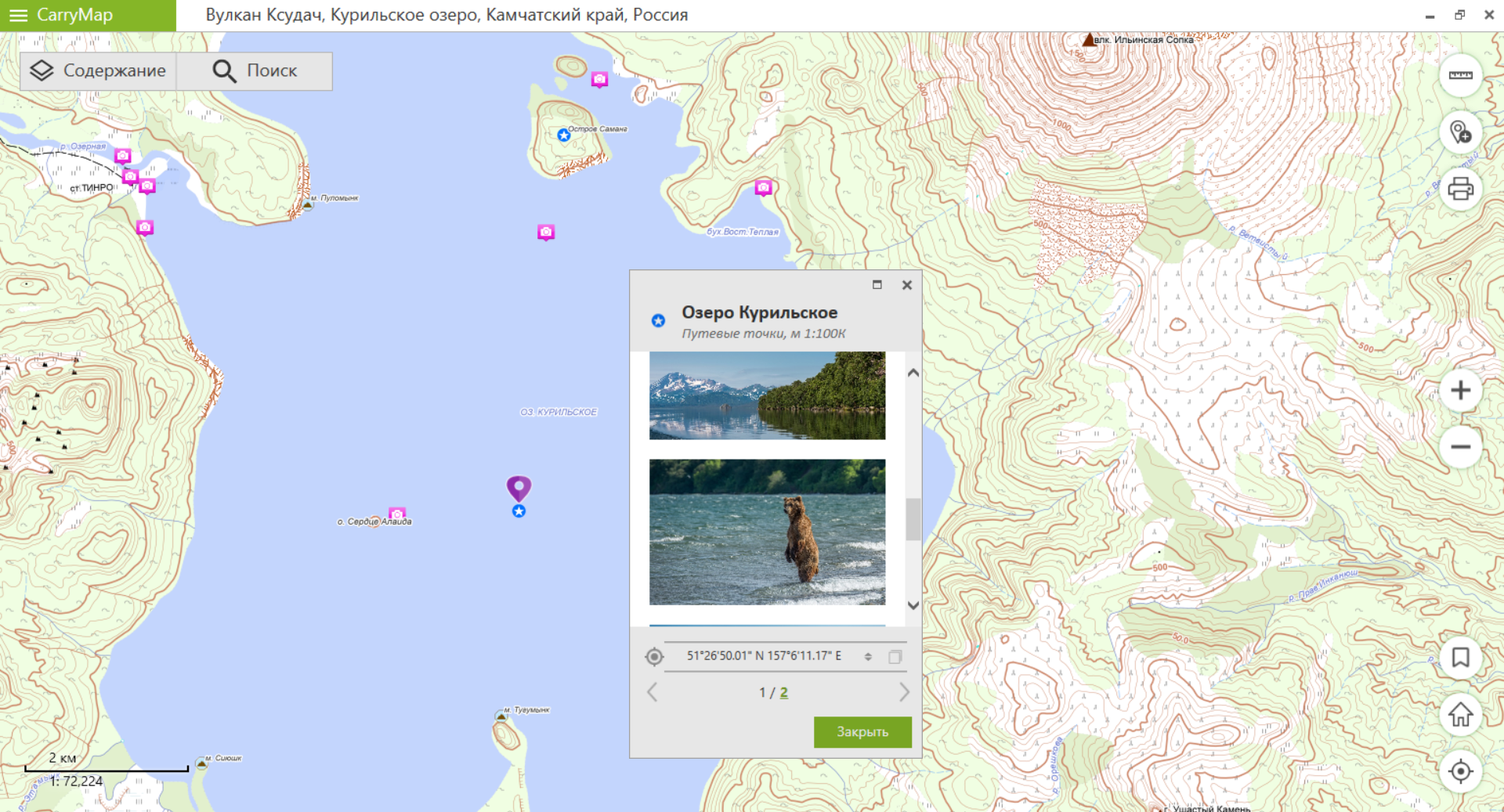The image size is (1504, 812).
Task: Select the ruler measure tool
Action: pyautogui.click(x=1460, y=75)
